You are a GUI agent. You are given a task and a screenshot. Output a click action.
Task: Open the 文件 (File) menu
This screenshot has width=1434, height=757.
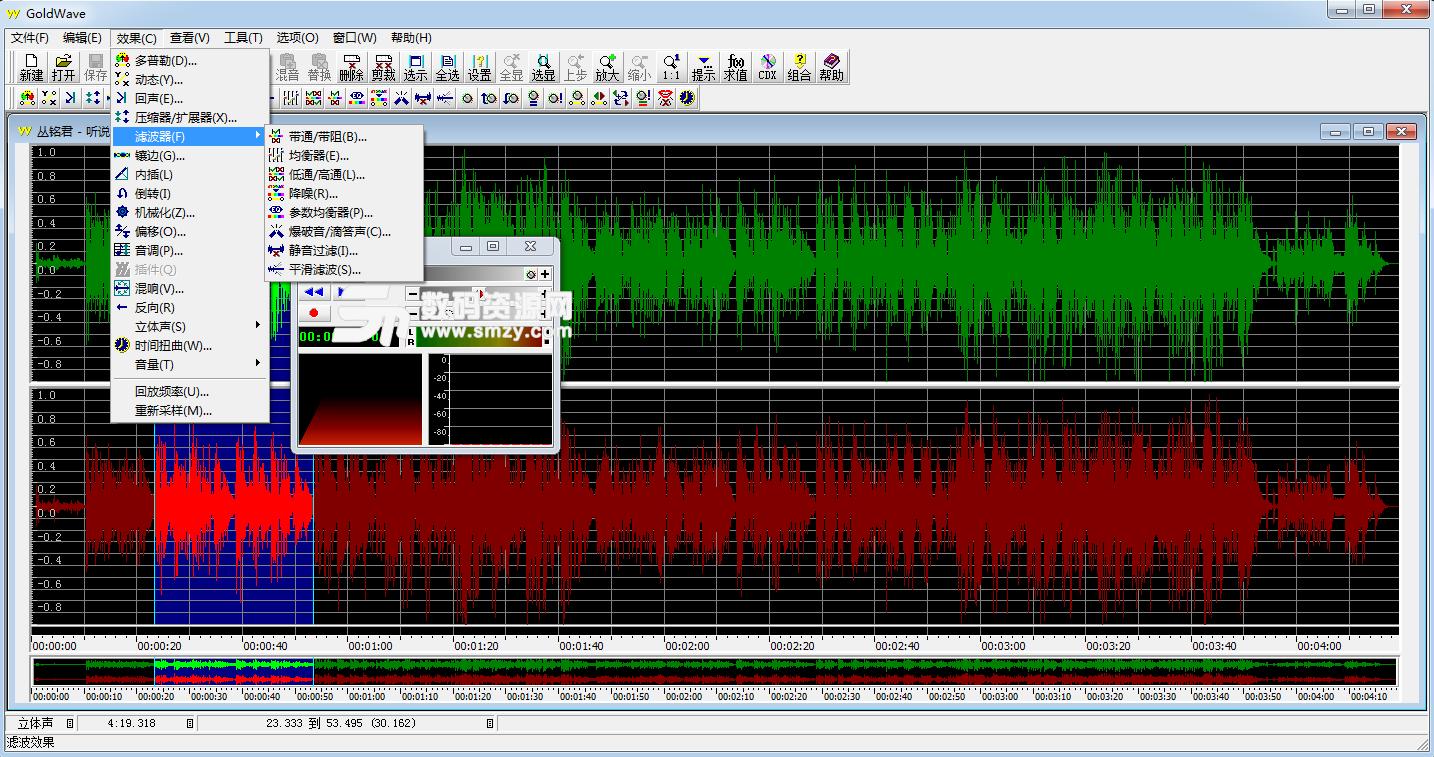[29, 38]
